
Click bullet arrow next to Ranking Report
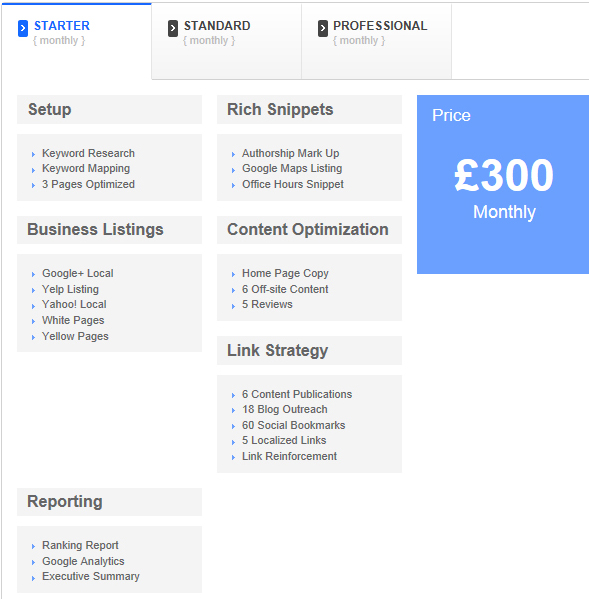[34, 546]
